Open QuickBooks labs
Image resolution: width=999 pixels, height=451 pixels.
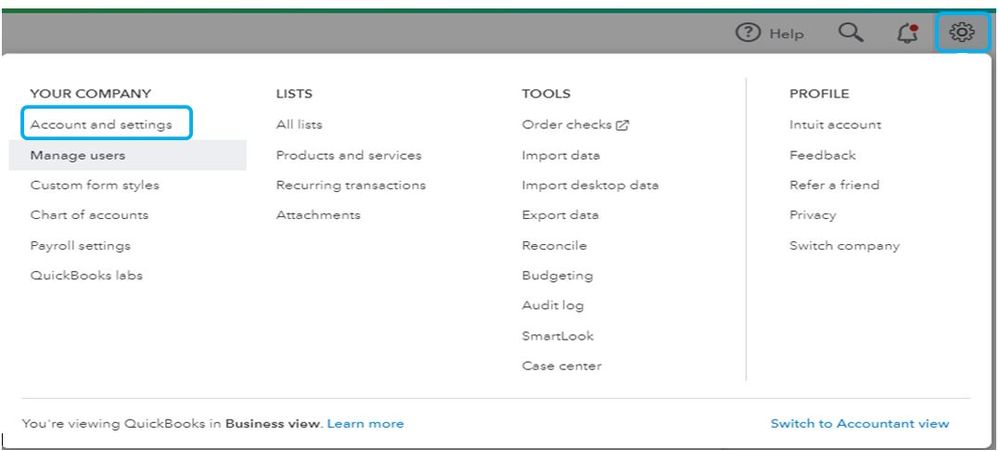(86, 276)
